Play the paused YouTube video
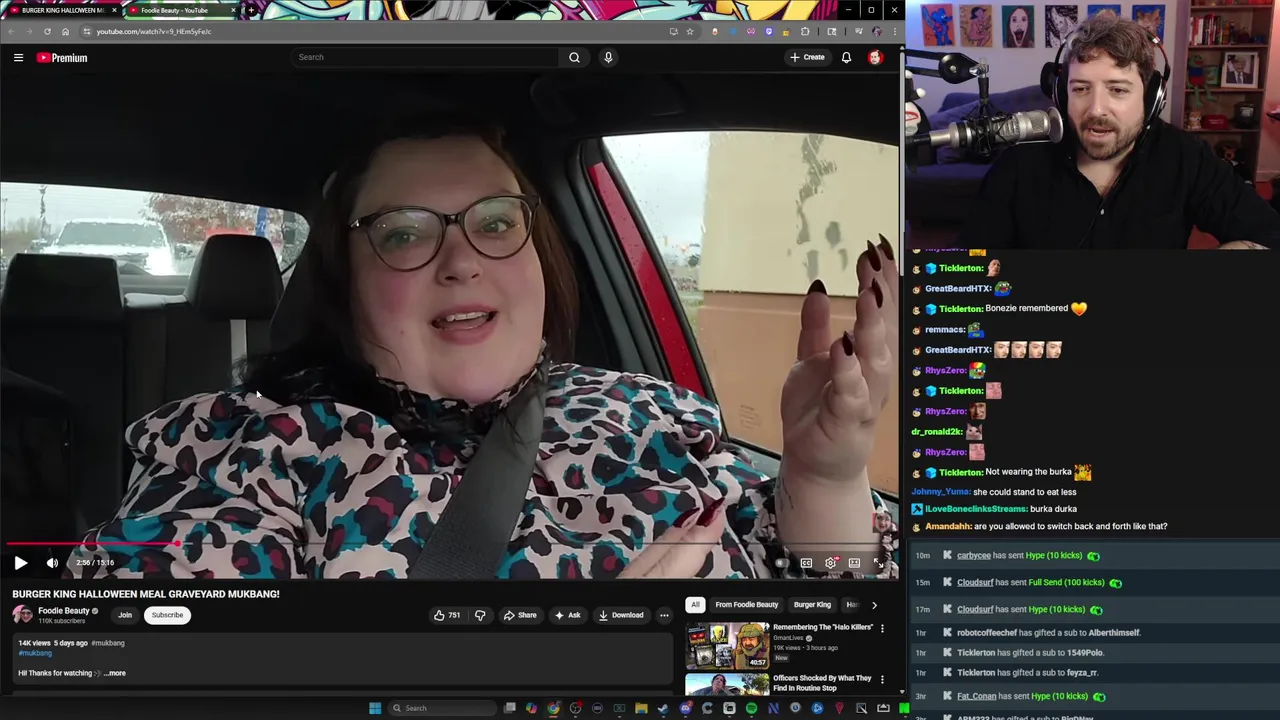 tap(21, 563)
